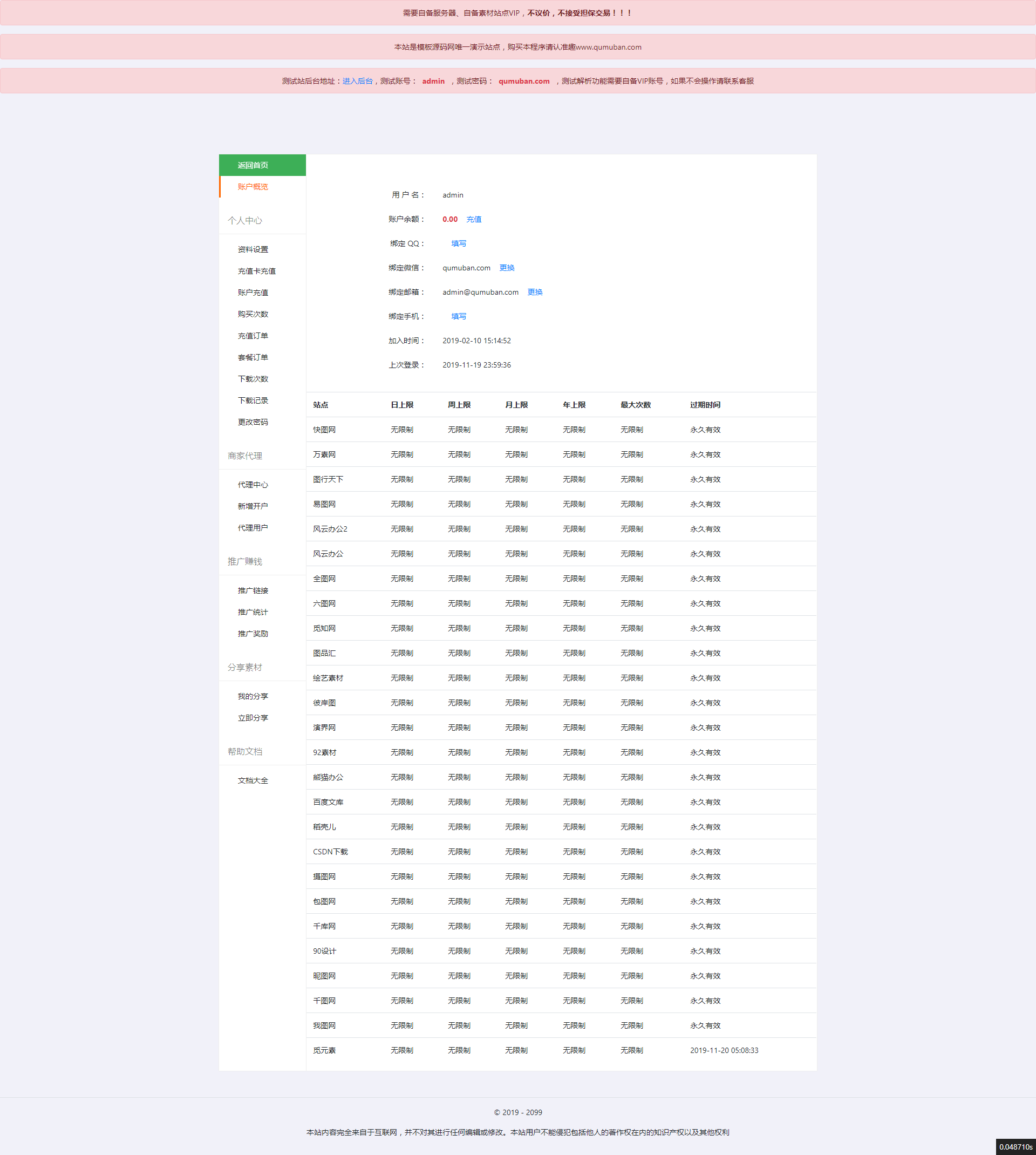Screen dimensions: 1036x1155
Task: Open 下载次数 sidebar item
Action: coord(253,379)
